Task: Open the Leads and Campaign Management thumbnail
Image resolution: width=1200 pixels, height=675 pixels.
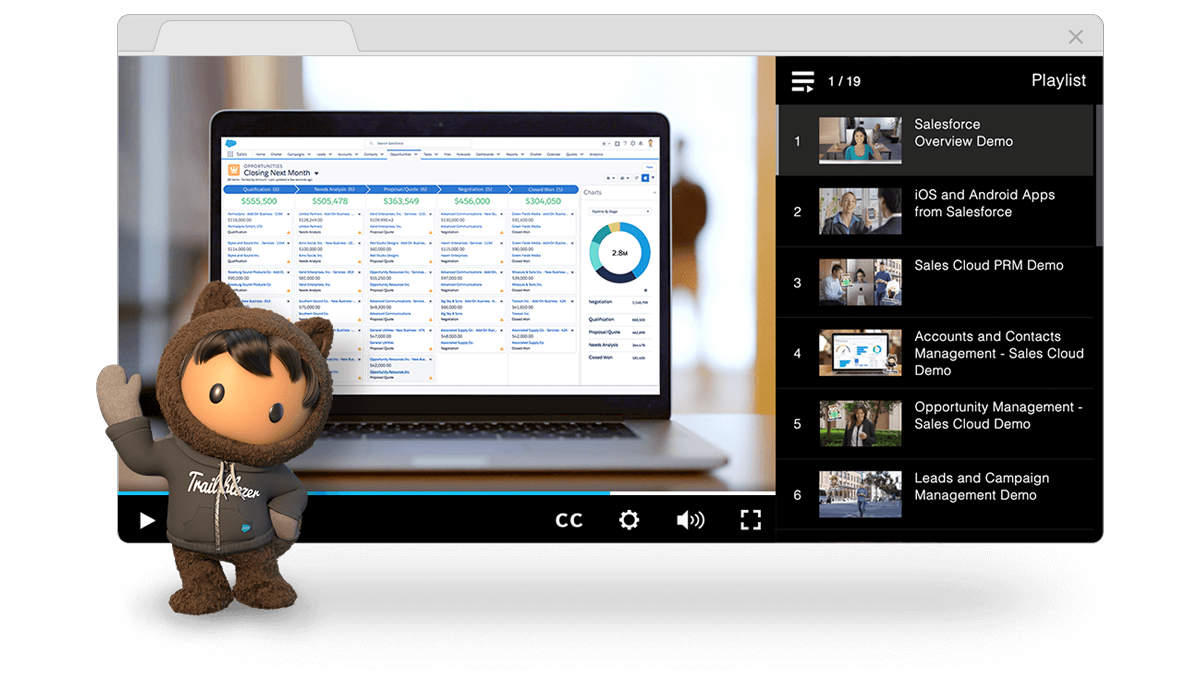Action: pyautogui.click(x=860, y=494)
